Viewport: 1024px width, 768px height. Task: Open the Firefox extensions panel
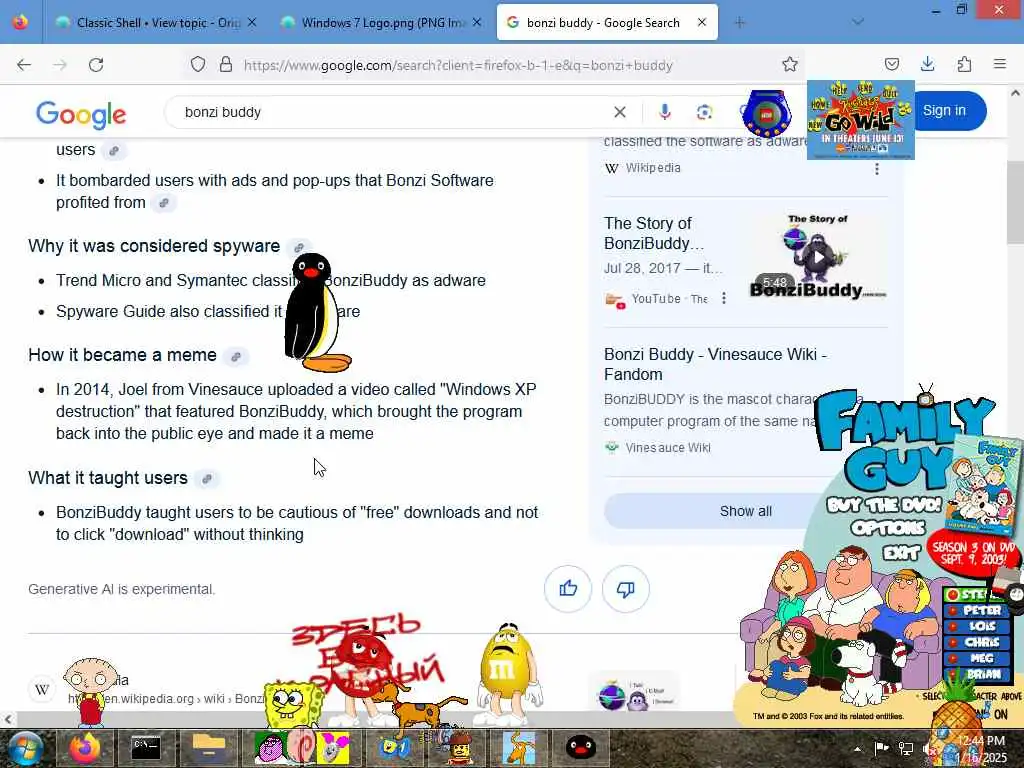pos(964,64)
